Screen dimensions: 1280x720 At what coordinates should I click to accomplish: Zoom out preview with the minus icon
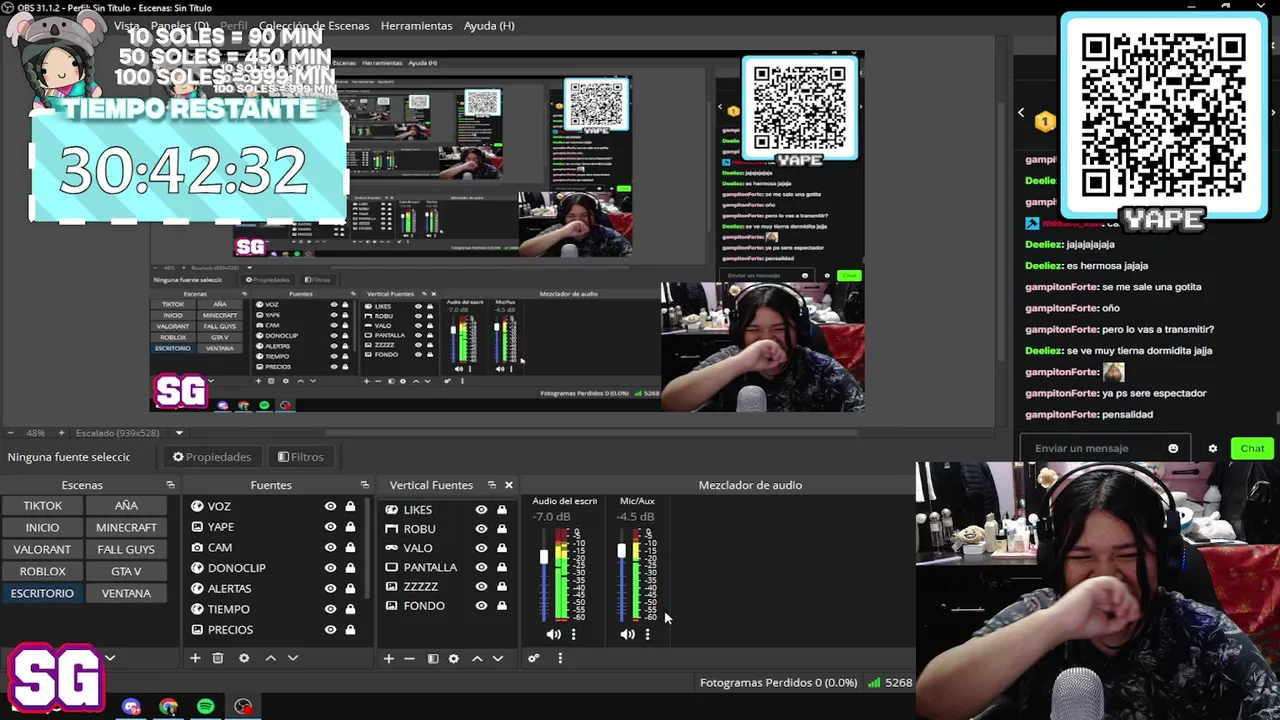click(10, 433)
